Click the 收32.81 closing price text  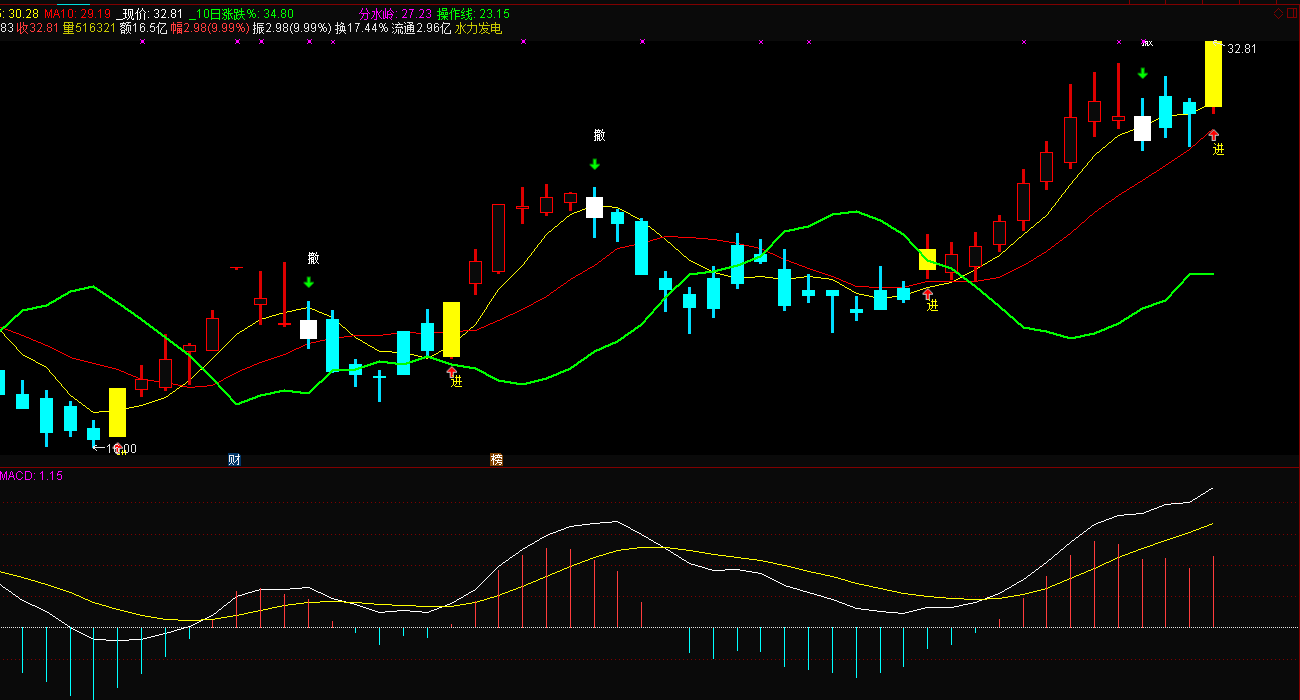coord(38,29)
